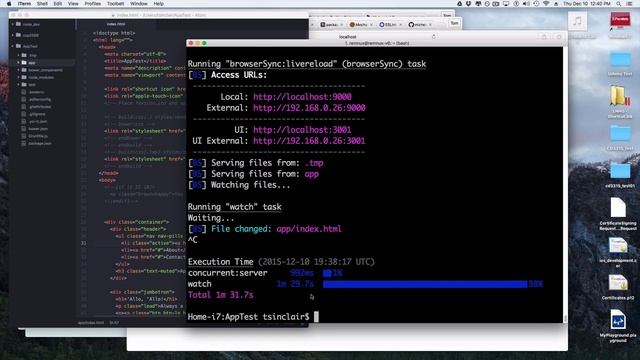
Task: Select the .bowerrc file in Atom tree
Action: pos(36,92)
